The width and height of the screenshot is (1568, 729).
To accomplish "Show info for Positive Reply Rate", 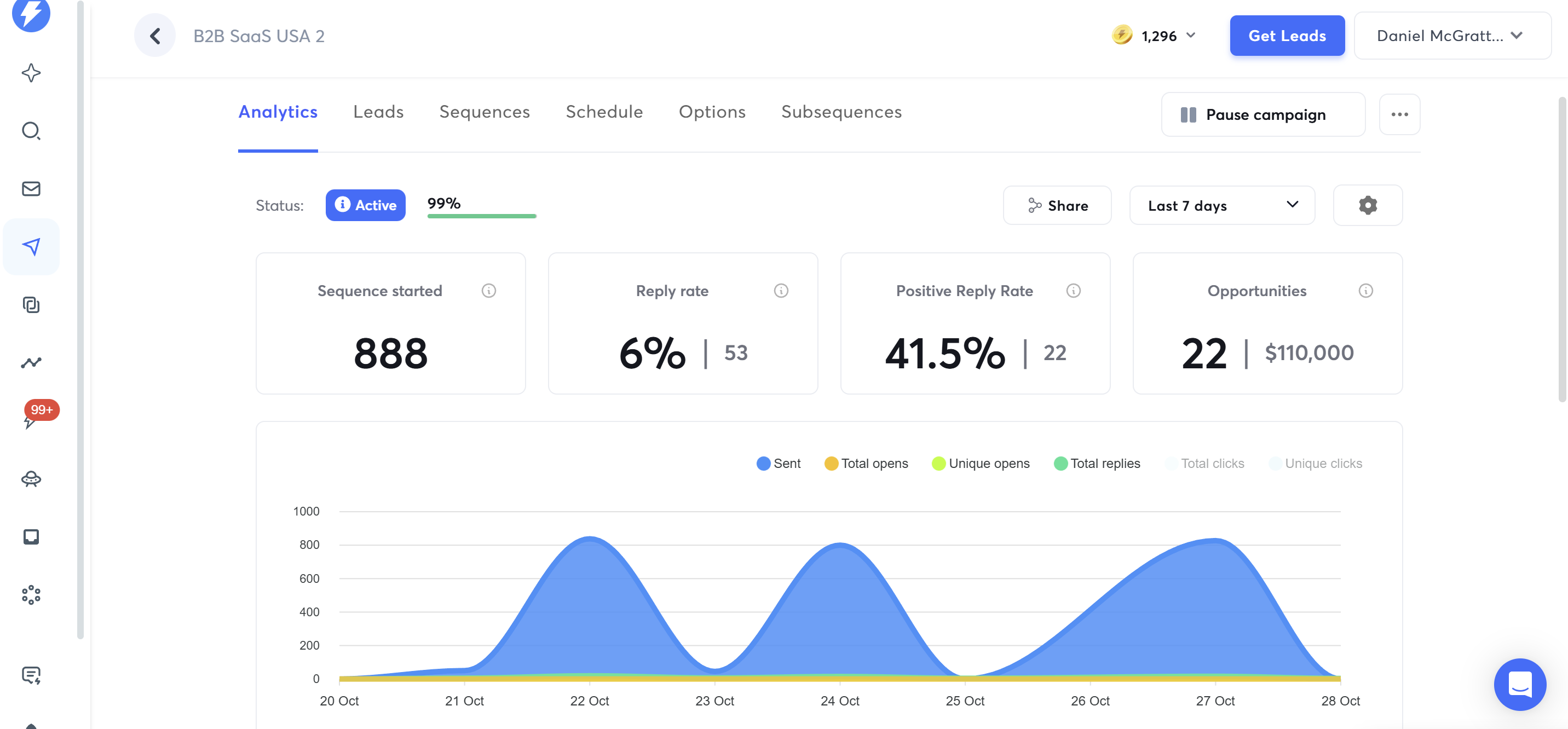I will pos(1073,291).
